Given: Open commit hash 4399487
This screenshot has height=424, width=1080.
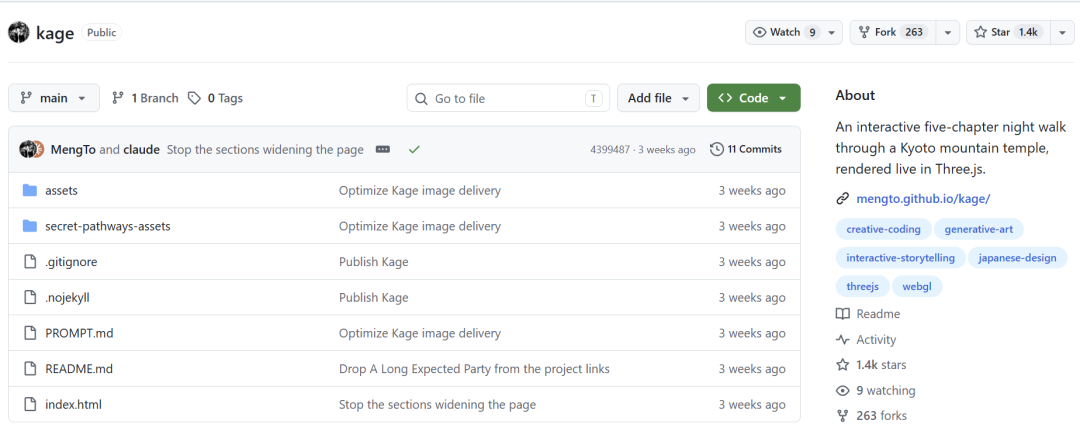Looking at the screenshot, I should click(610, 149).
